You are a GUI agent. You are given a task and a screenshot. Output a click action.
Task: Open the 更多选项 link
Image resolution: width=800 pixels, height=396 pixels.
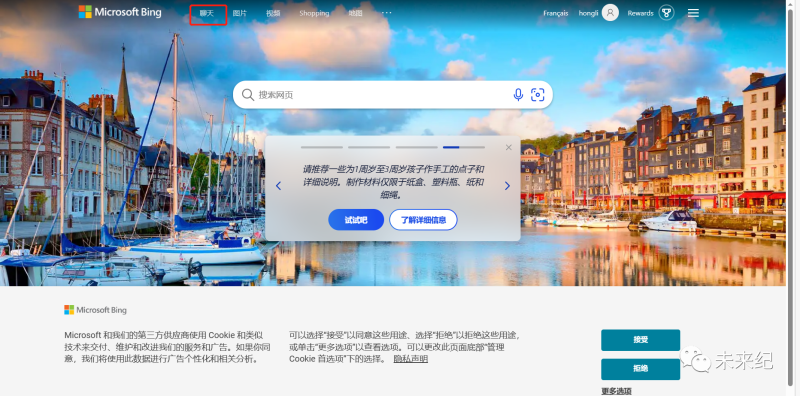(616, 391)
